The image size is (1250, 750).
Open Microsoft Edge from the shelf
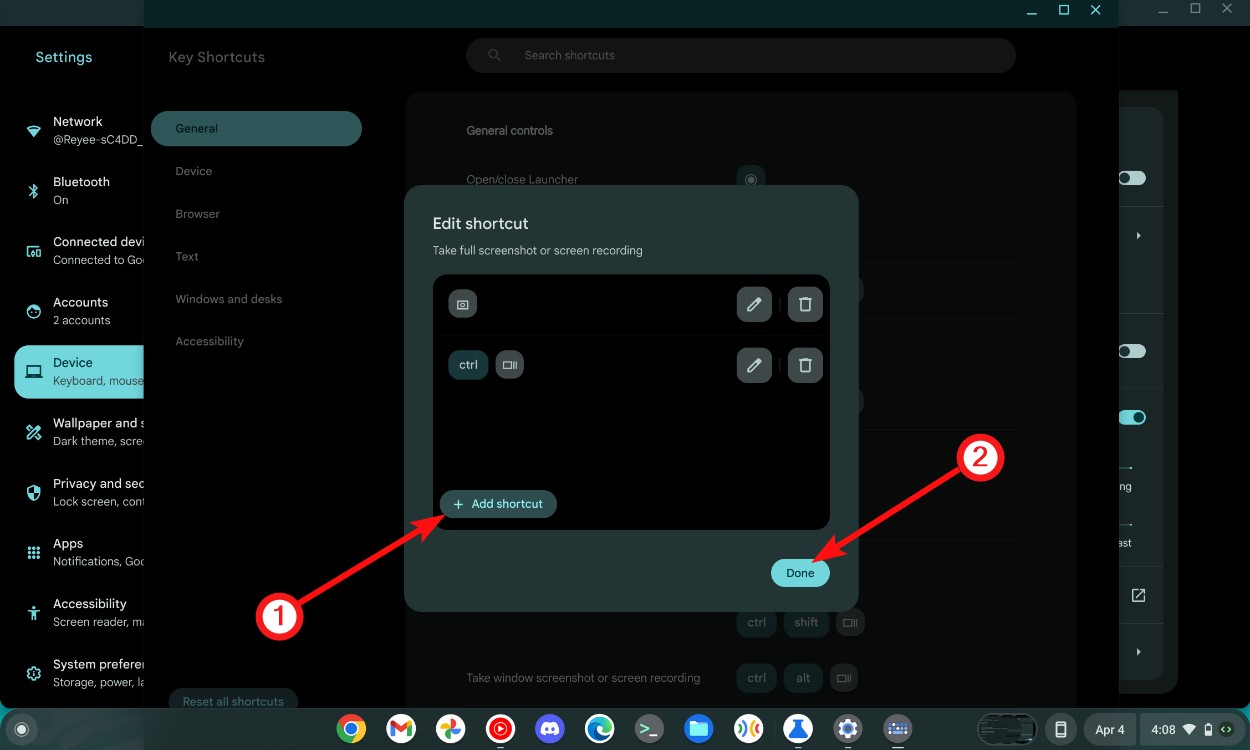point(599,729)
